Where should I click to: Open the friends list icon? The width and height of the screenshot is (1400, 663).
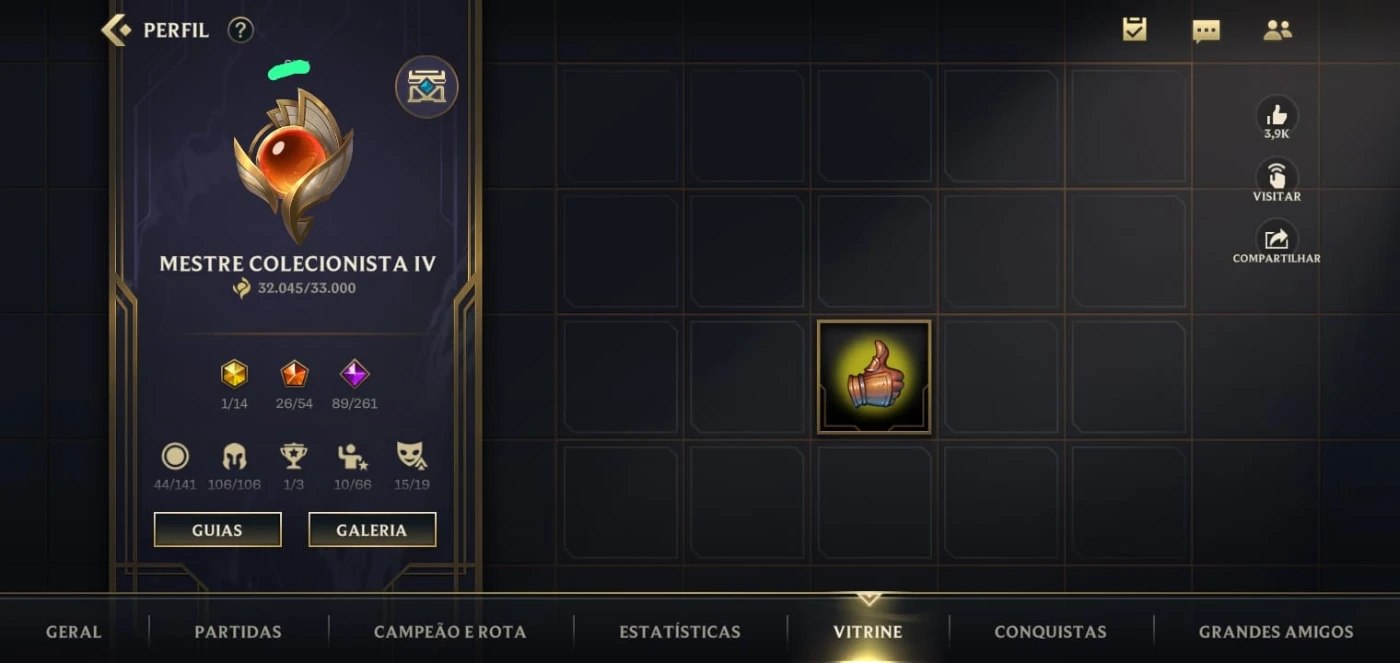pyautogui.click(x=1277, y=30)
